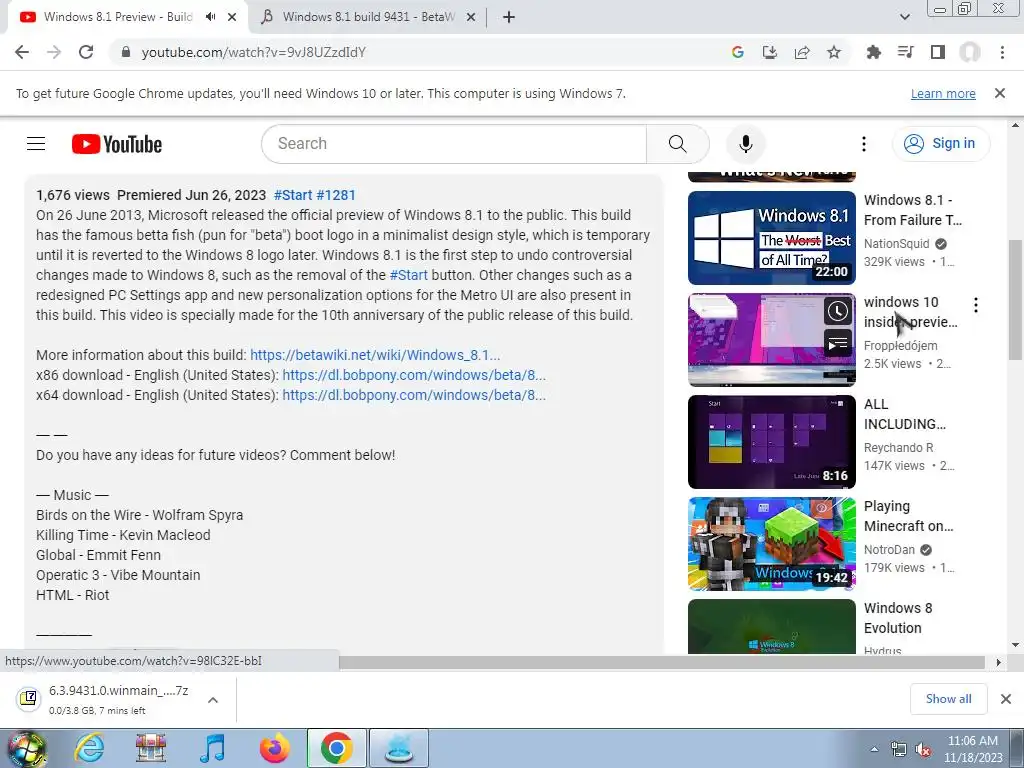Open Chrome three-dot menu
Viewport: 1024px width, 768px height.
[1002, 52]
